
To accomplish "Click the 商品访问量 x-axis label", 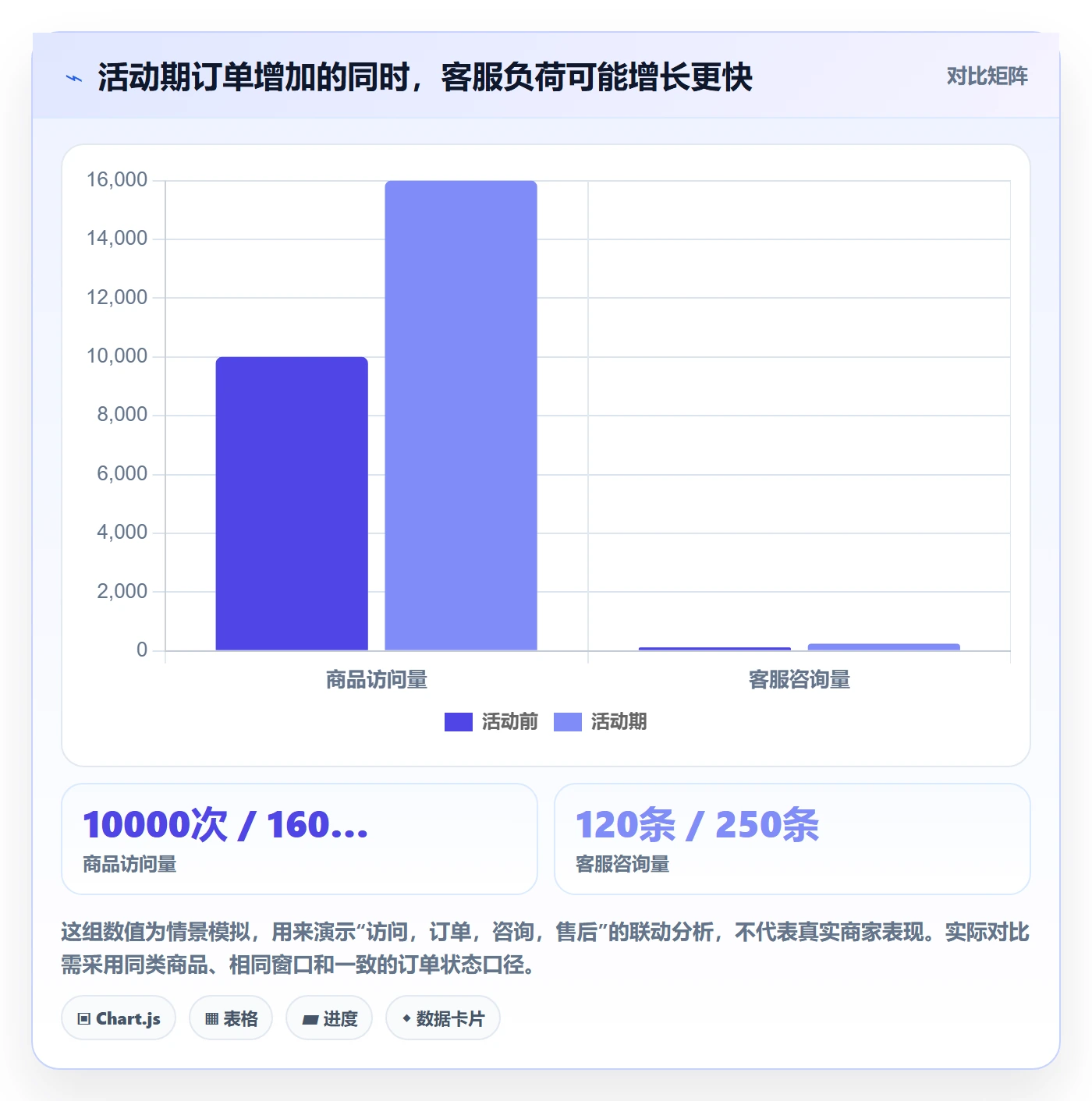I will (377, 680).
